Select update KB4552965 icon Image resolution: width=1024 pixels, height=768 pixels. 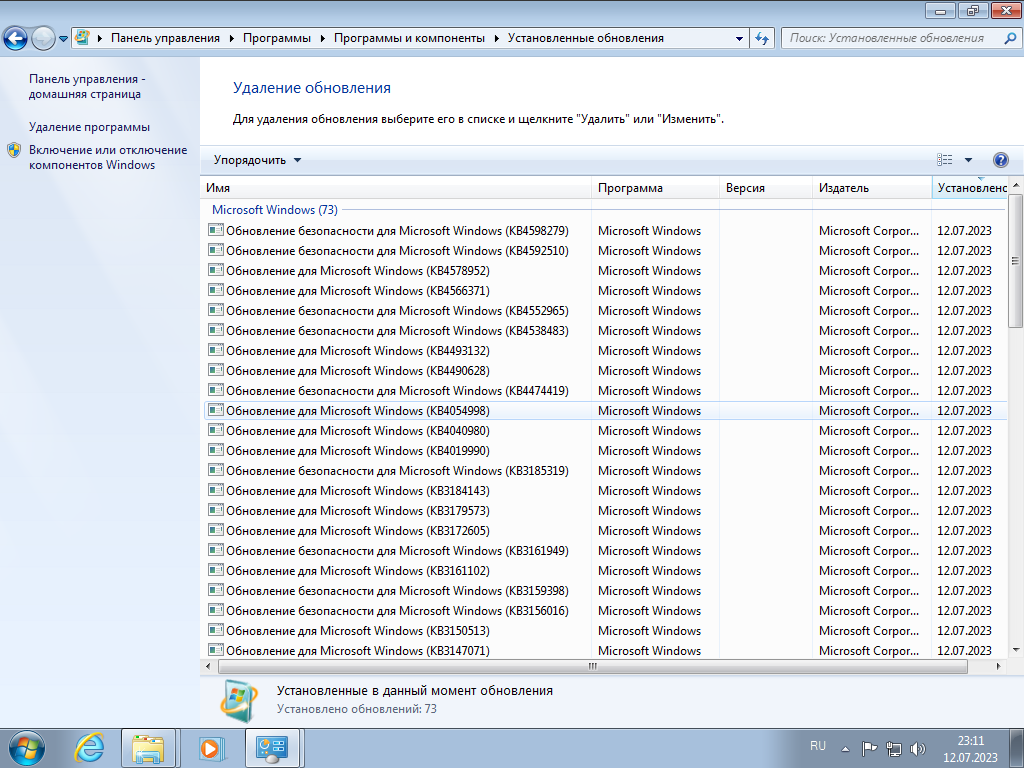[216, 310]
